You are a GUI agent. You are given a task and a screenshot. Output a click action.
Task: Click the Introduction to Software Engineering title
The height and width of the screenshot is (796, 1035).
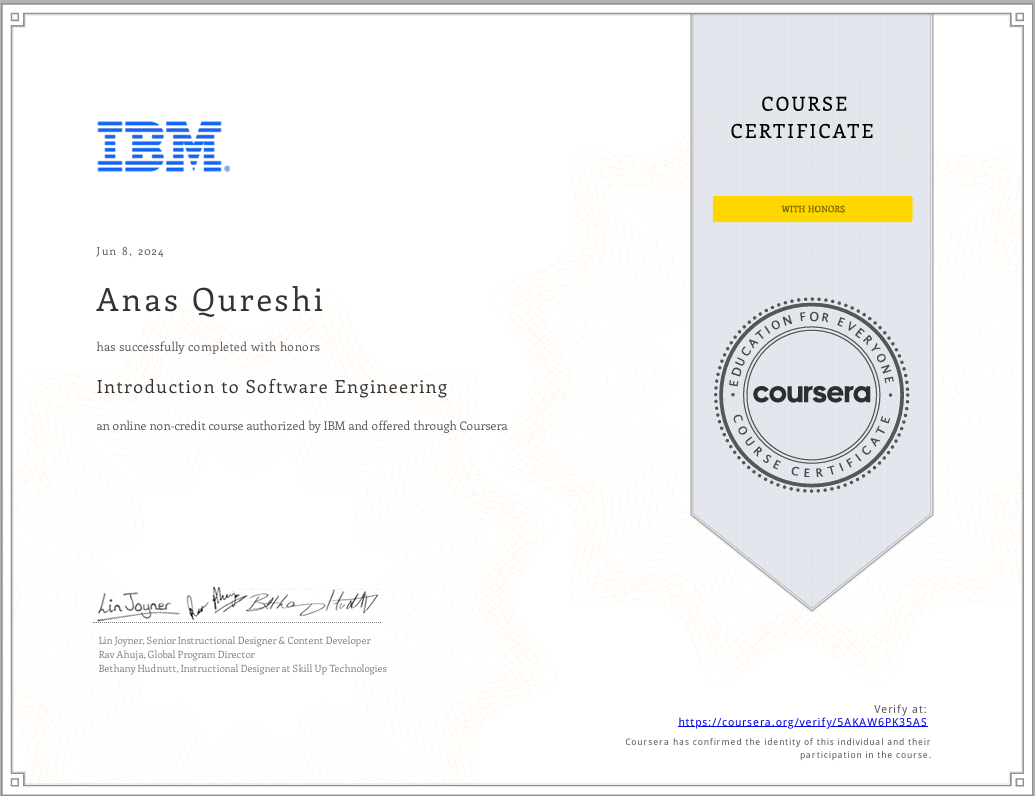(x=271, y=387)
